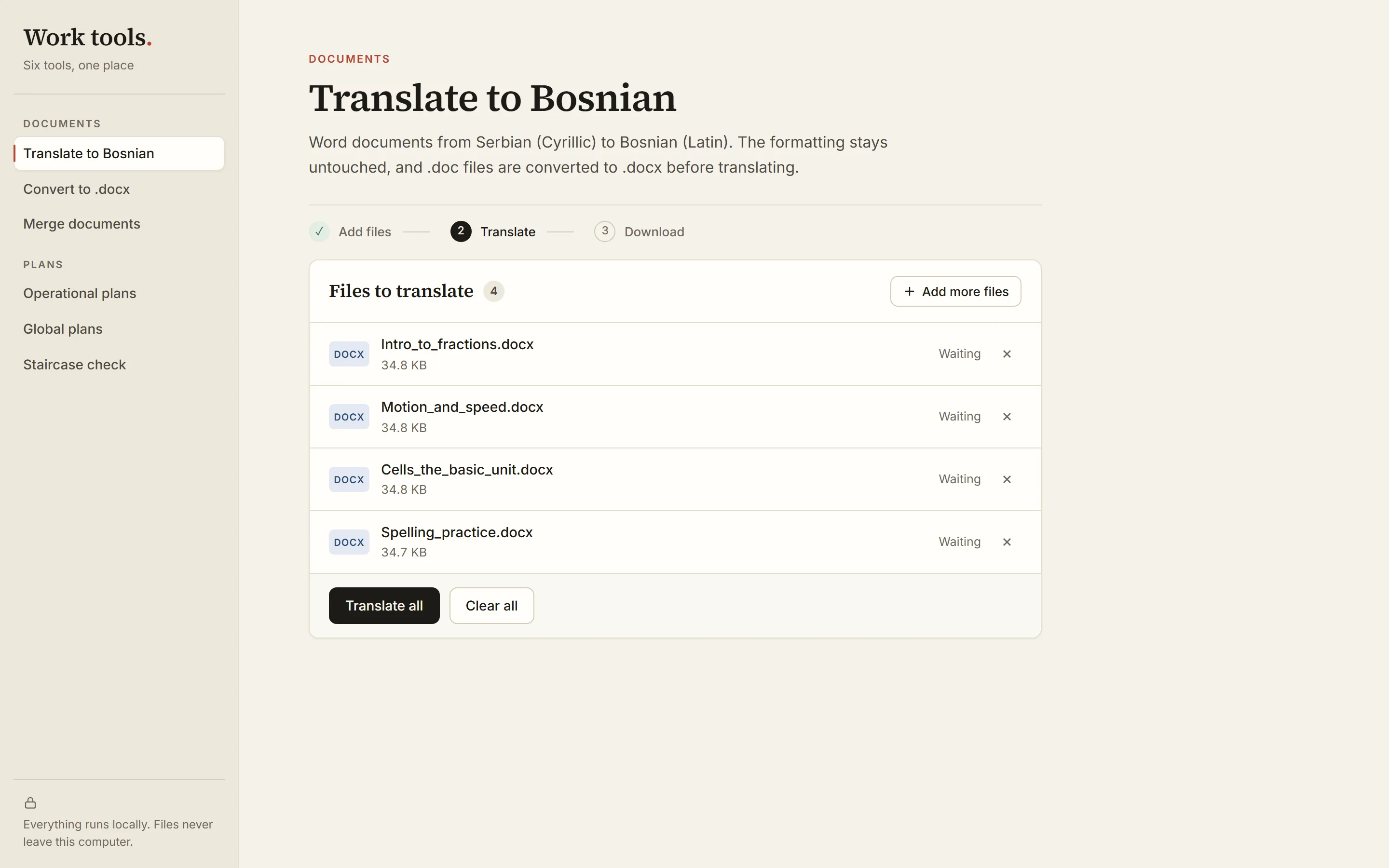Open Merge documents tool
The width and height of the screenshot is (1389, 868).
(x=119, y=224)
